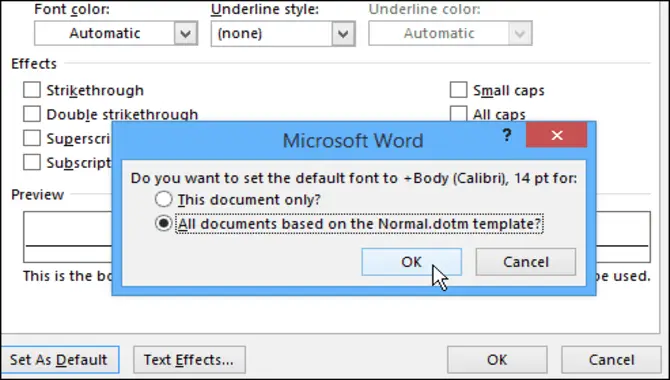Image resolution: width=670 pixels, height=380 pixels.
Task: Select All documents based on Normal.dotm option
Action: pyautogui.click(x=164, y=224)
